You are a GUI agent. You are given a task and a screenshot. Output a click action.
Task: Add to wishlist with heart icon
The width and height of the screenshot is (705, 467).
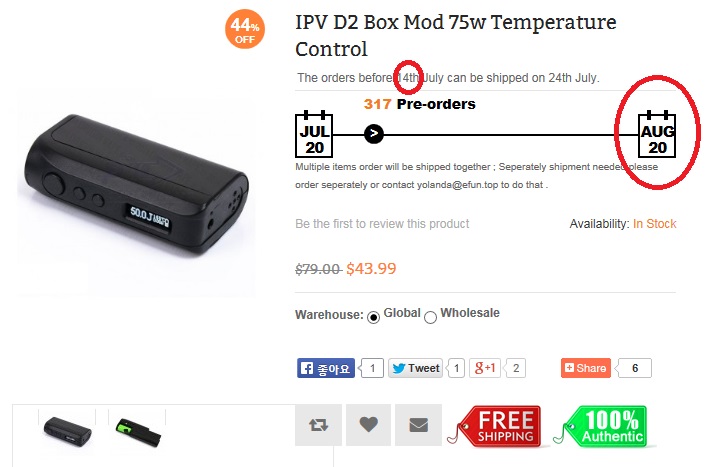(x=368, y=425)
